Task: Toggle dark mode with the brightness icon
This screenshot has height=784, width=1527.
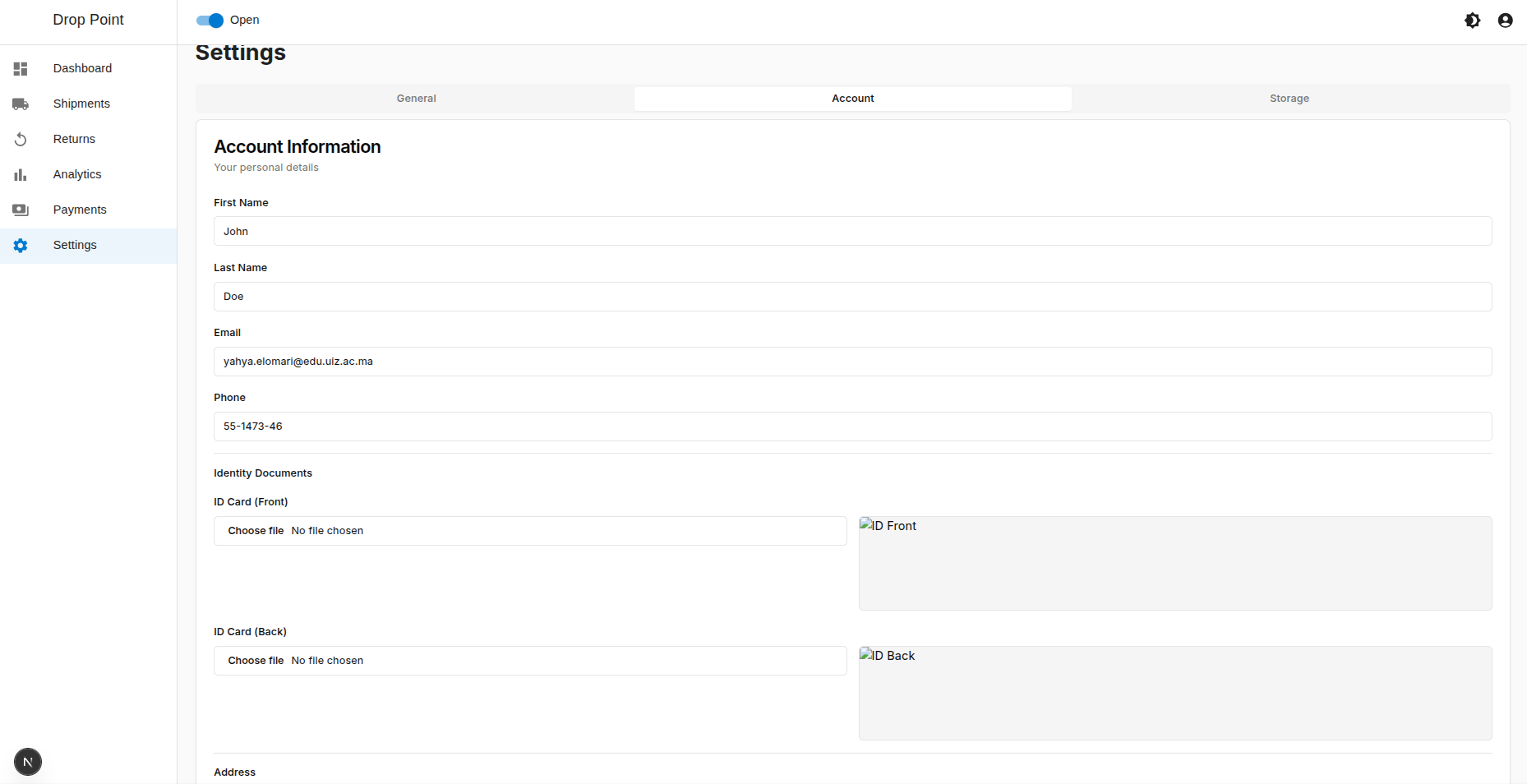Action: [x=1473, y=21]
